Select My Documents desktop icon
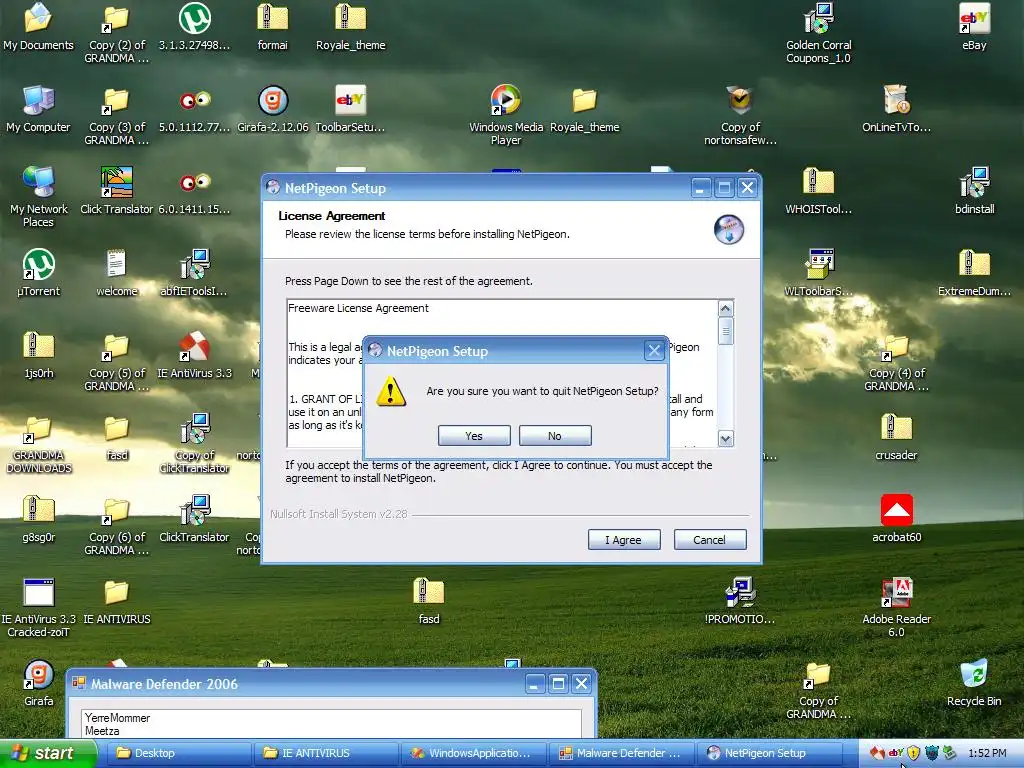This screenshot has width=1024, height=768. click(x=38, y=27)
